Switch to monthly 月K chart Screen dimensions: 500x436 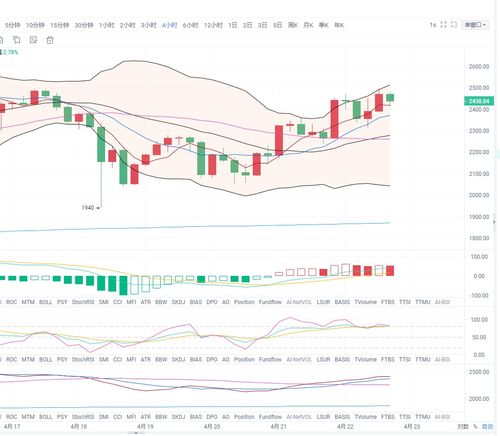point(308,25)
